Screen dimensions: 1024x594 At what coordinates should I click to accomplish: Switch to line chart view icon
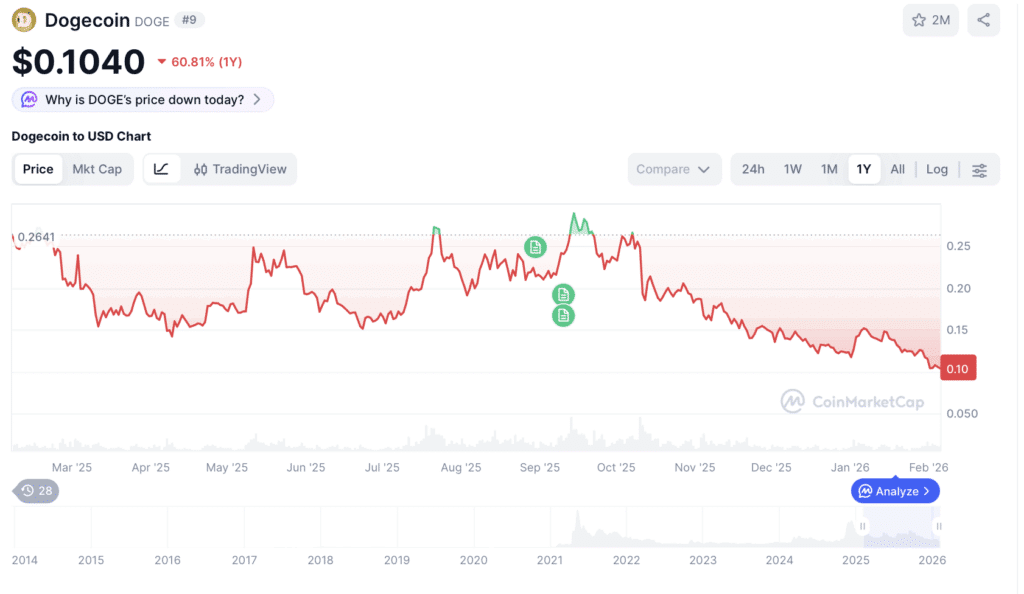[161, 169]
